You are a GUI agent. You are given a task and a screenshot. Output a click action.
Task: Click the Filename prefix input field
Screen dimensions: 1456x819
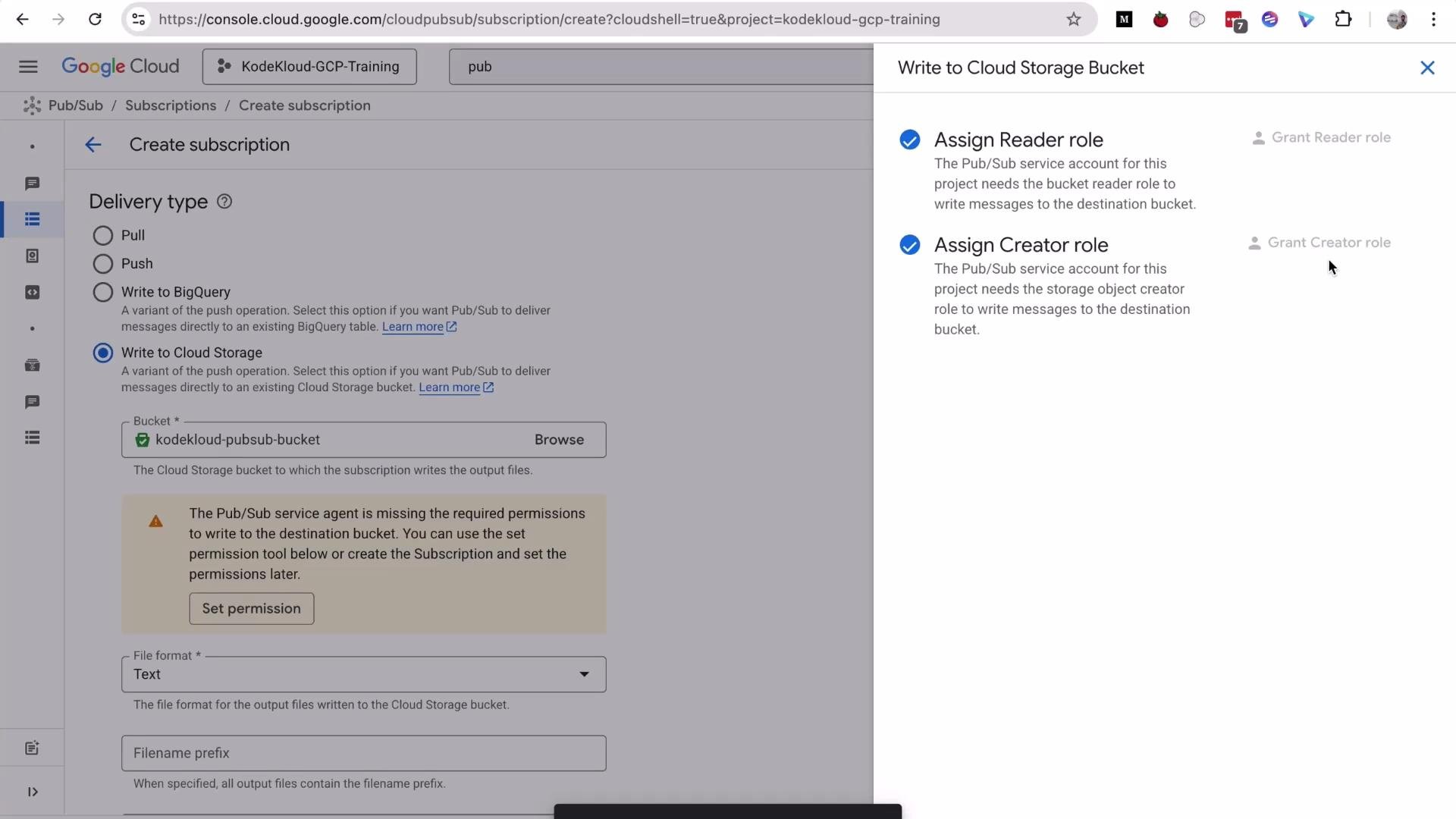tap(364, 753)
